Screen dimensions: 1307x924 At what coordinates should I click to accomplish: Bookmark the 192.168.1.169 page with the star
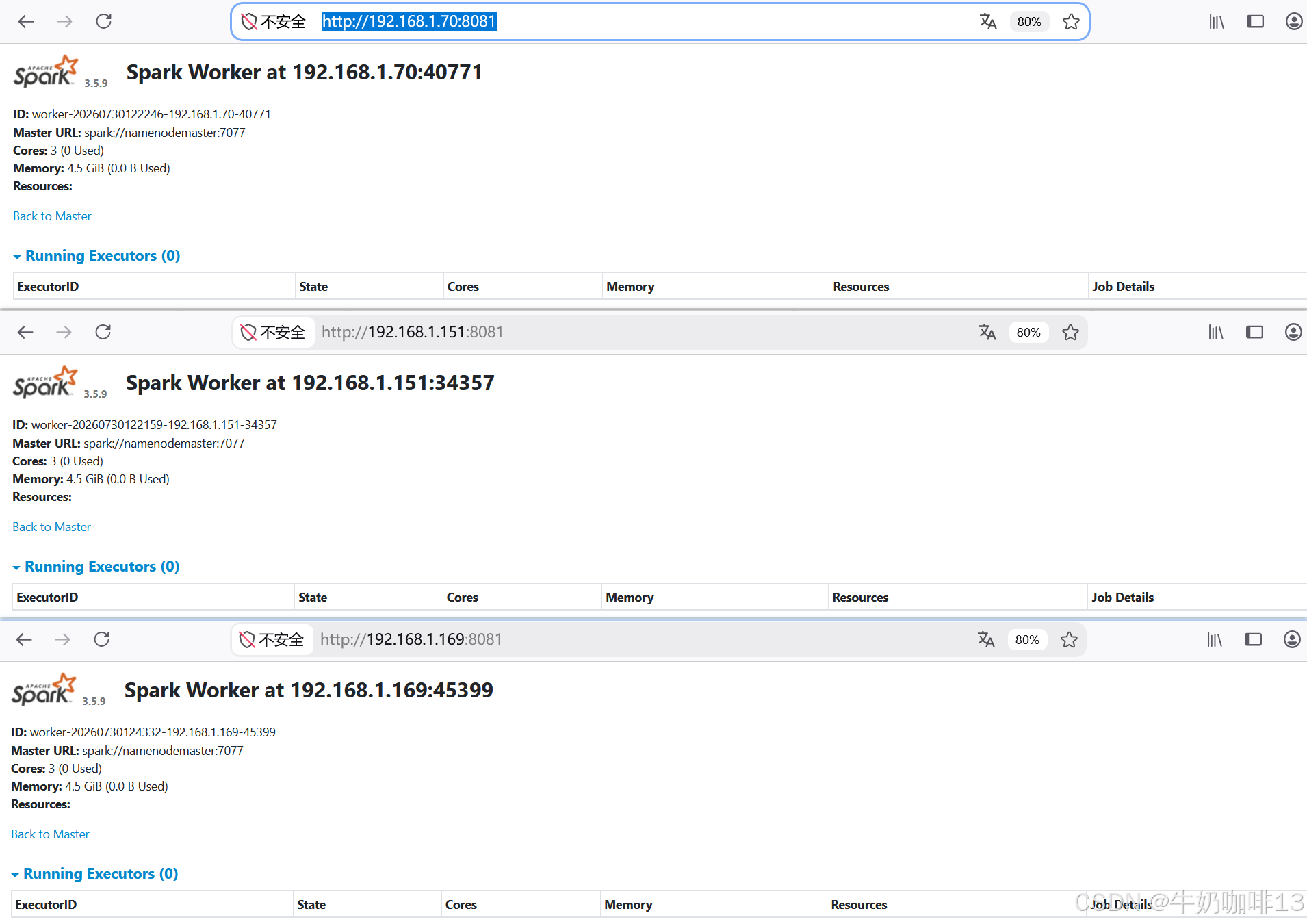[x=1069, y=640]
